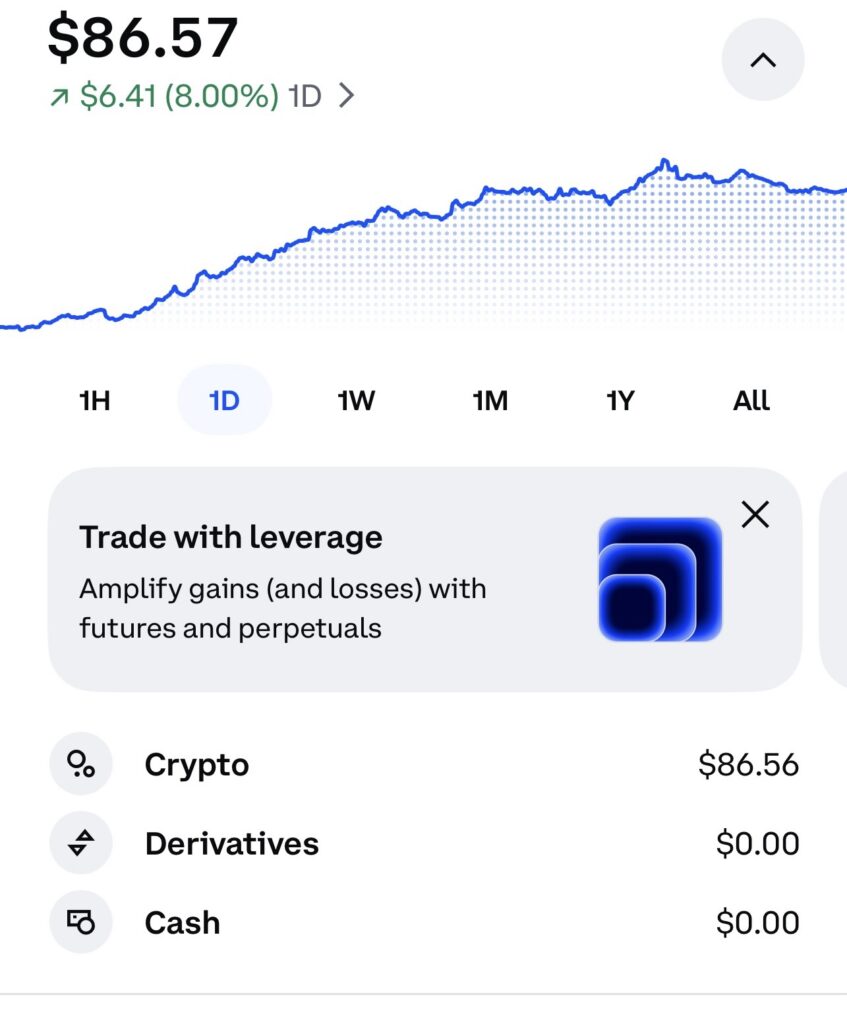Dismiss the Trade with leverage card
The width and height of the screenshot is (847, 1024).
(x=755, y=514)
